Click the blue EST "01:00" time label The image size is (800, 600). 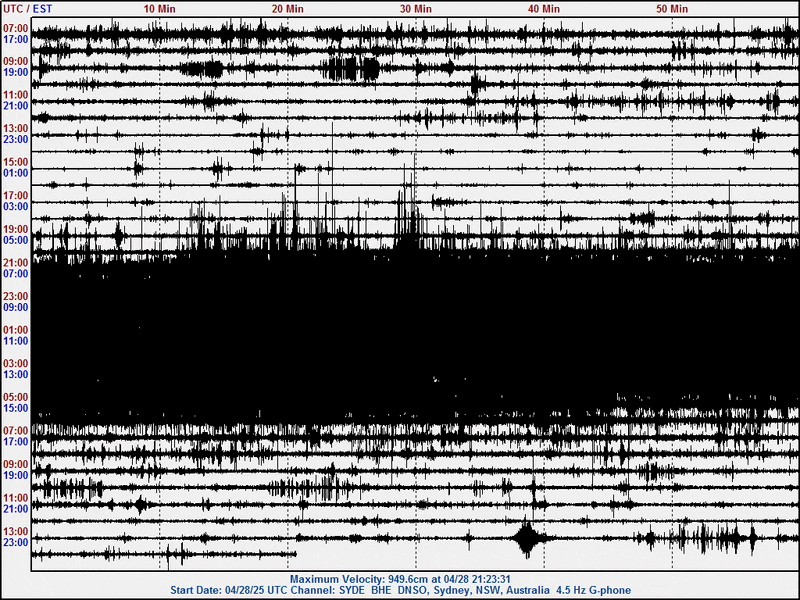[x=16, y=173]
